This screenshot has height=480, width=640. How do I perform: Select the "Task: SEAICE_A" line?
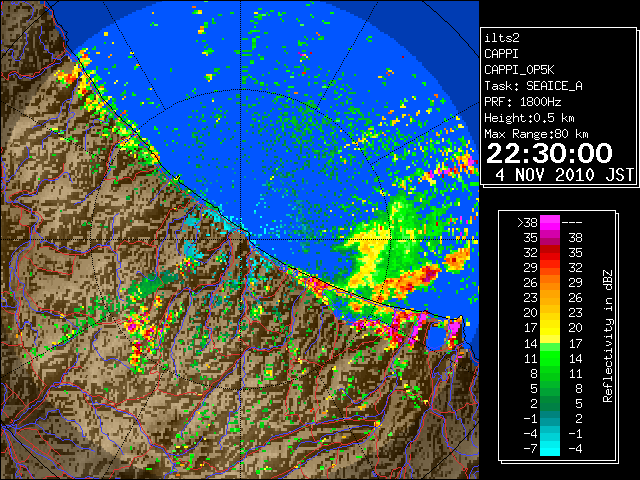pos(533,86)
